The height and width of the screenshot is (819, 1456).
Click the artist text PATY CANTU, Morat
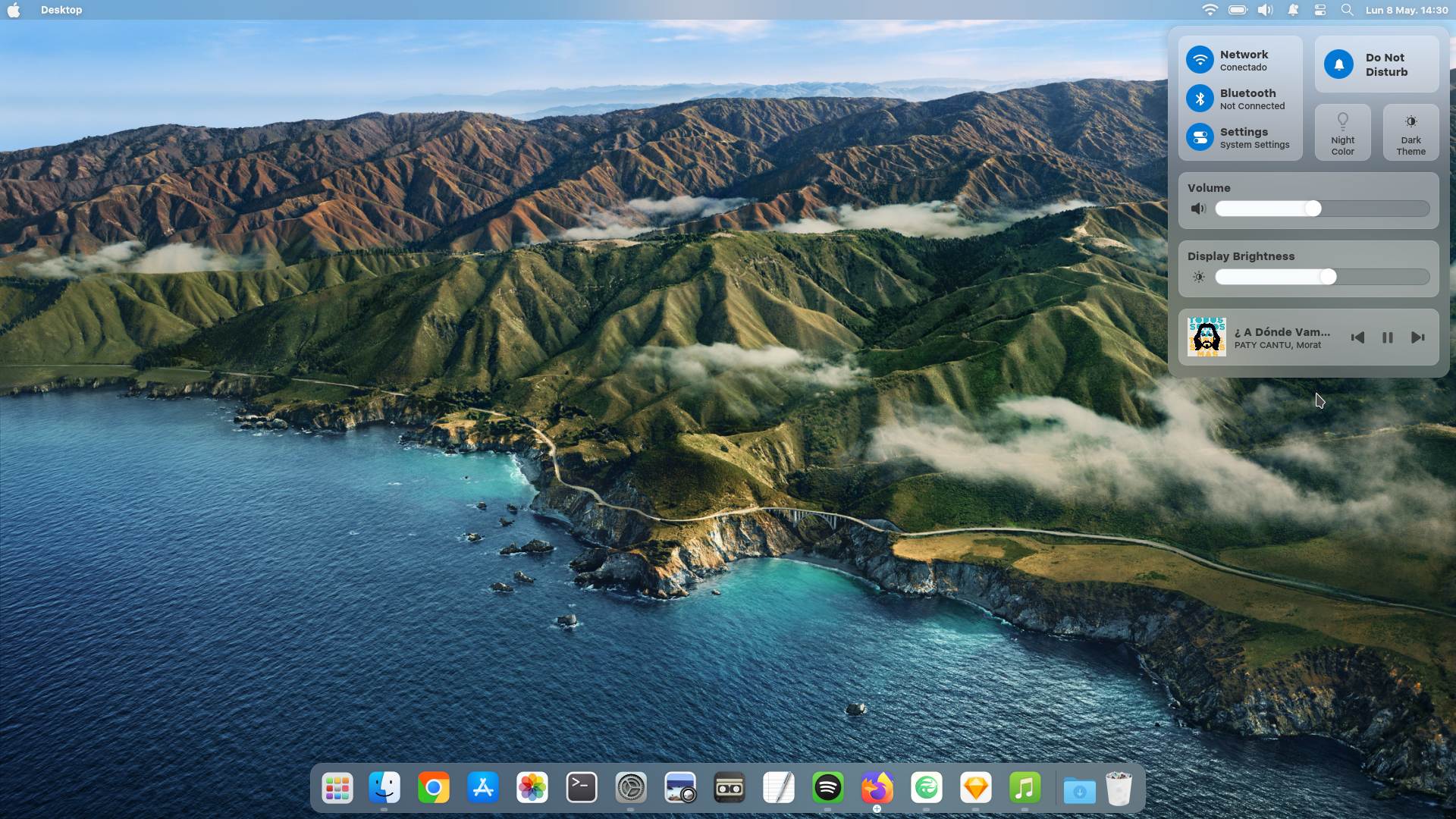1277,345
